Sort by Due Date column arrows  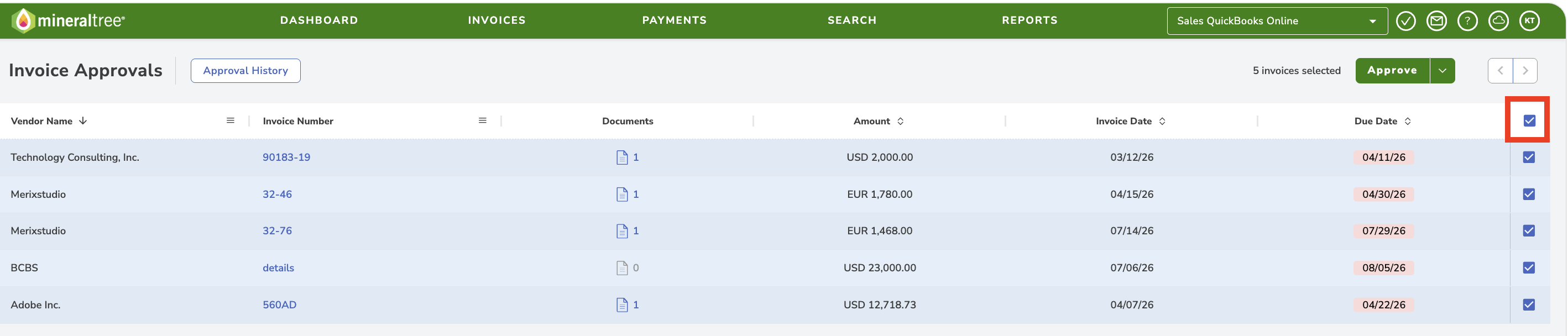click(1407, 121)
